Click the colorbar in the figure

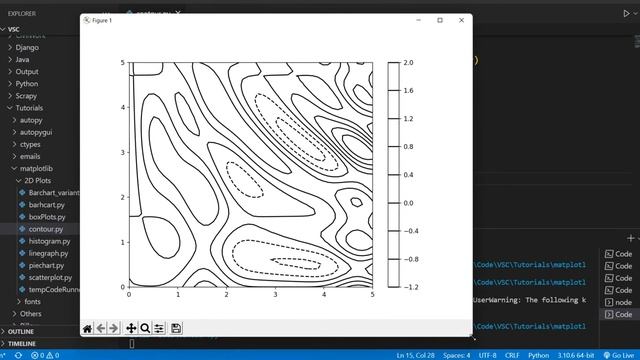pyautogui.click(x=393, y=175)
